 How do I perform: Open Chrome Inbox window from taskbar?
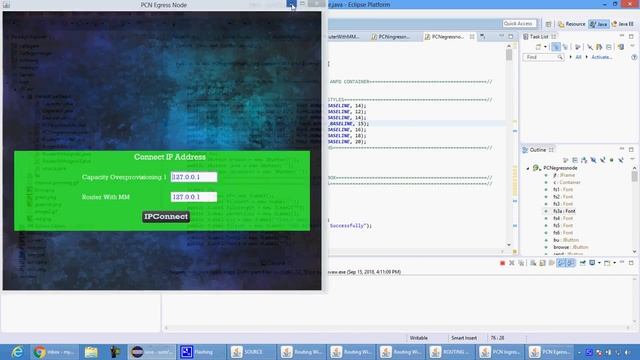54,352
